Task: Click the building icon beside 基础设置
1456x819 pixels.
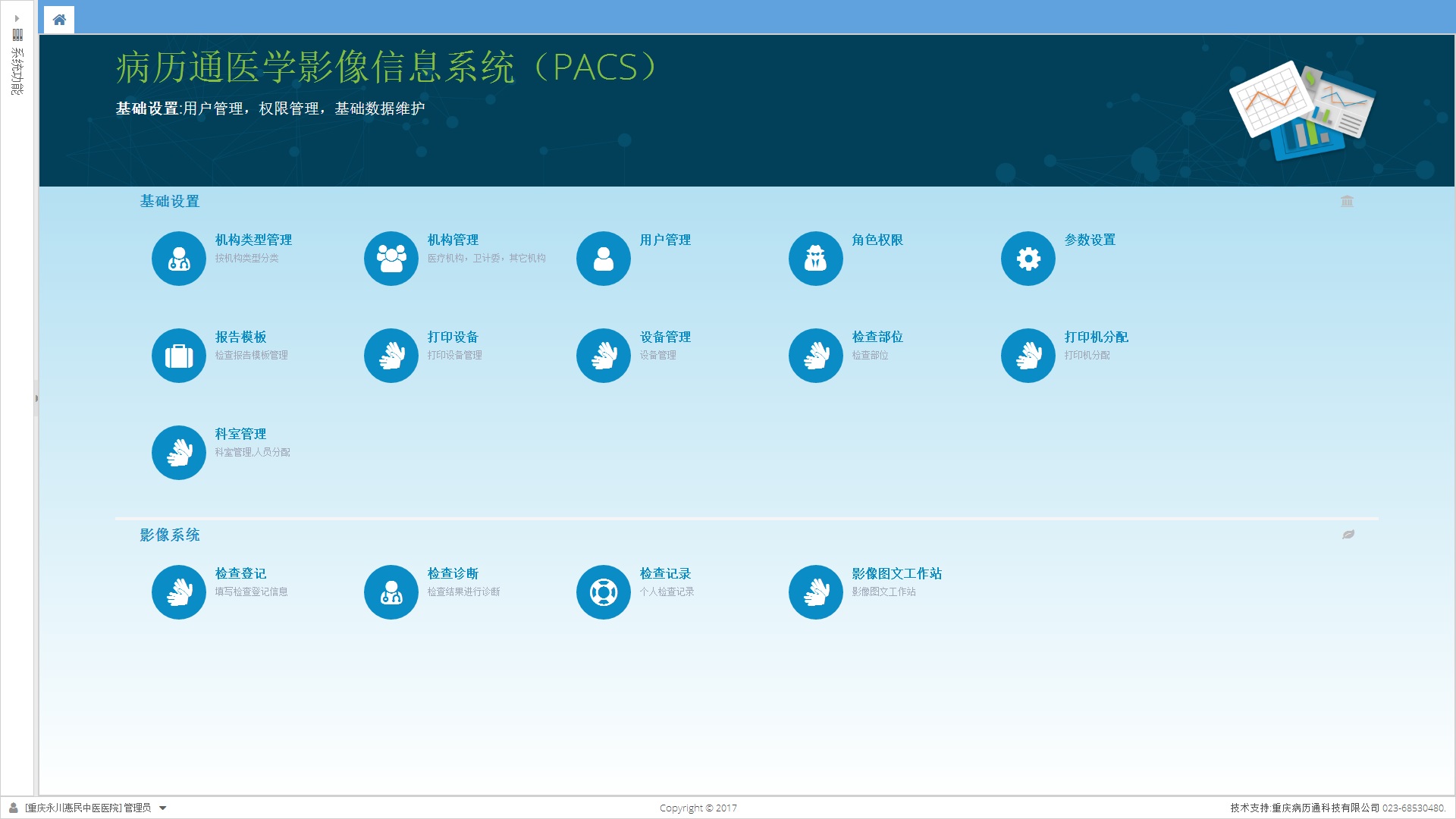Action: (1347, 201)
